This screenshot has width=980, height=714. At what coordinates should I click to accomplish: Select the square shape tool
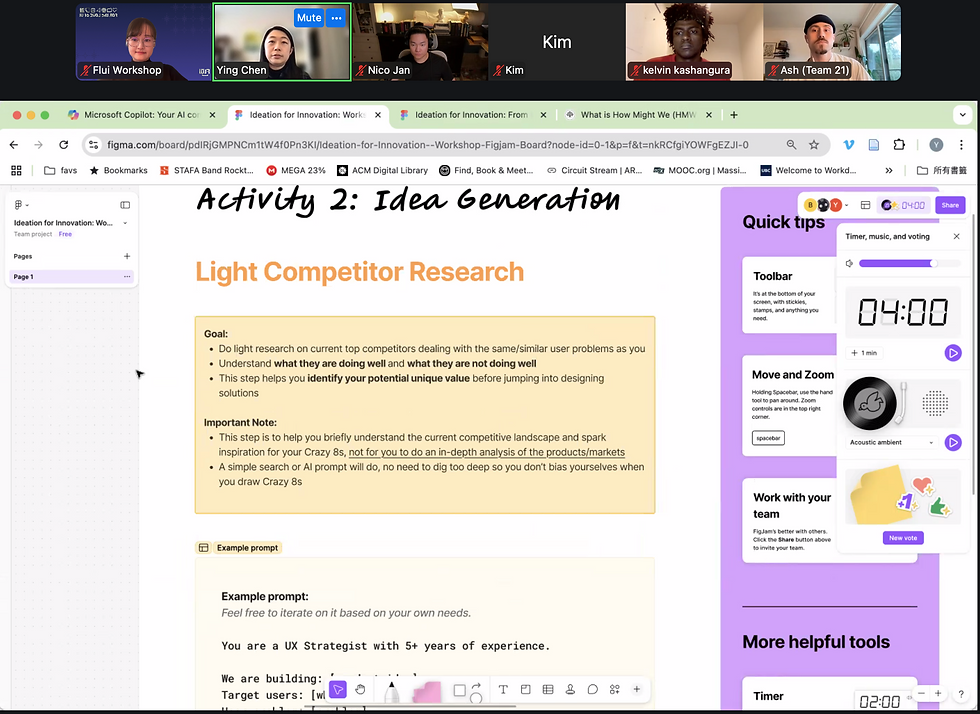pos(459,690)
